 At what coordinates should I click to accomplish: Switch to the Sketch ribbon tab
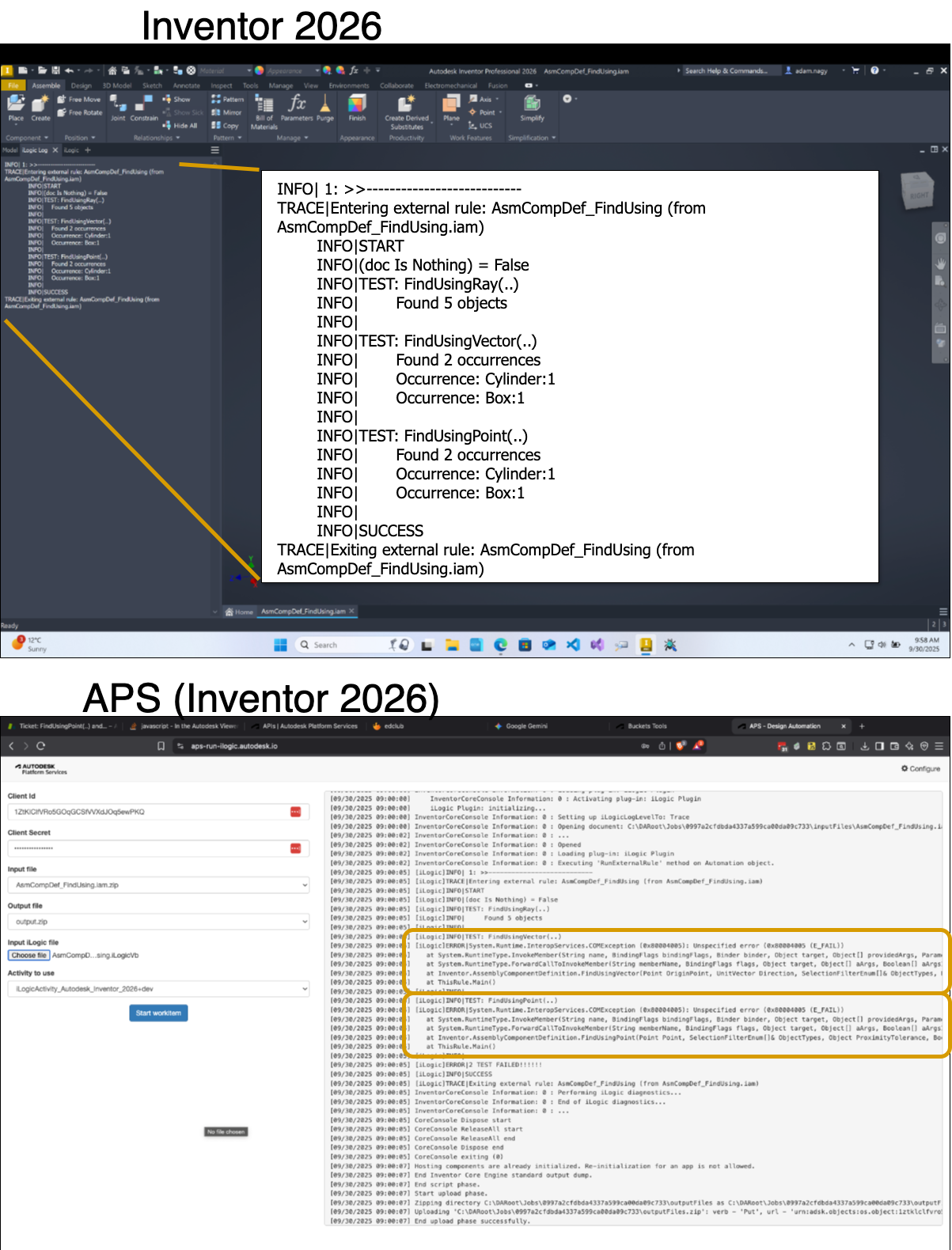152,85
